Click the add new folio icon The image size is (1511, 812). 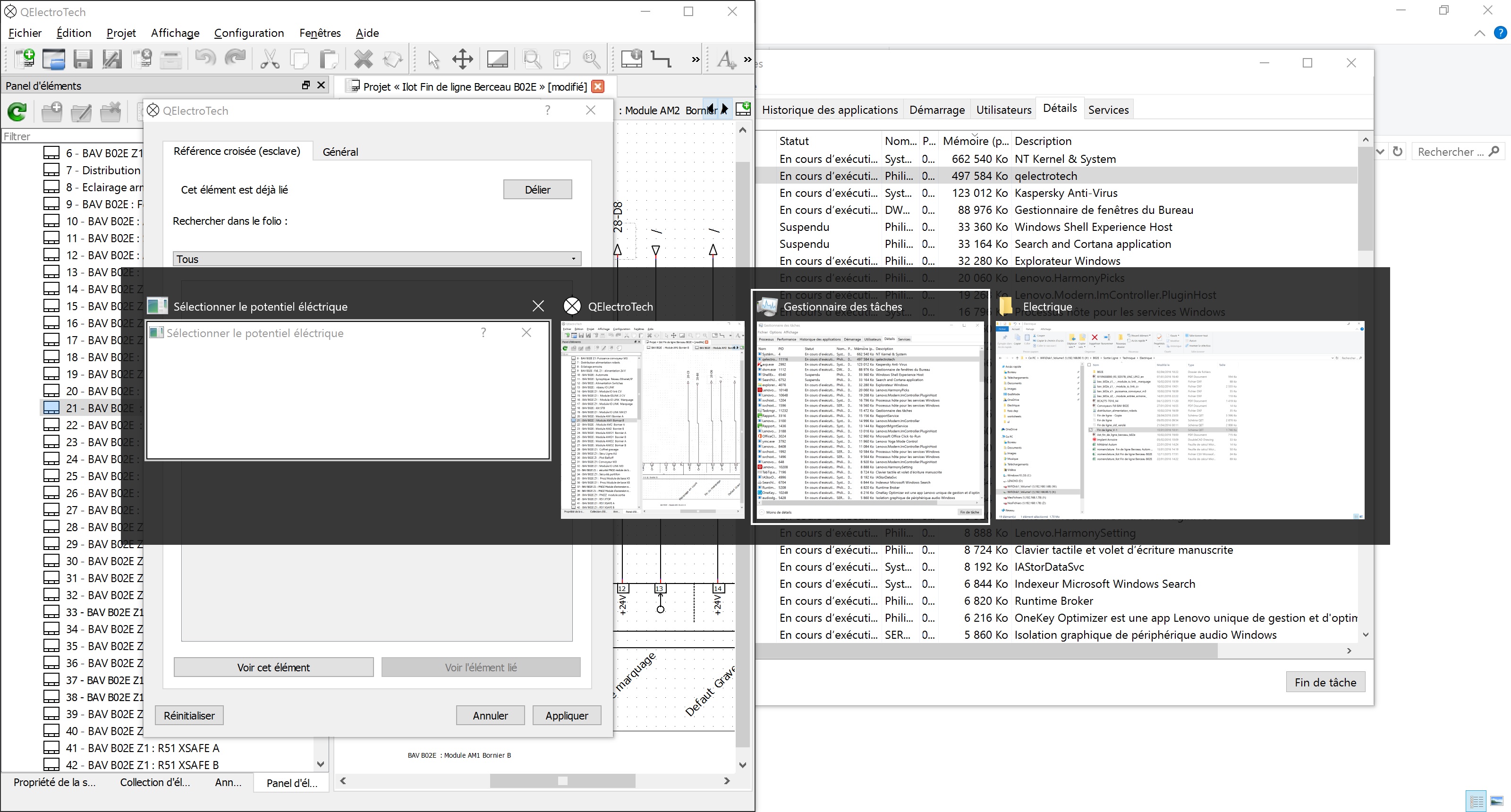(743, 109)
